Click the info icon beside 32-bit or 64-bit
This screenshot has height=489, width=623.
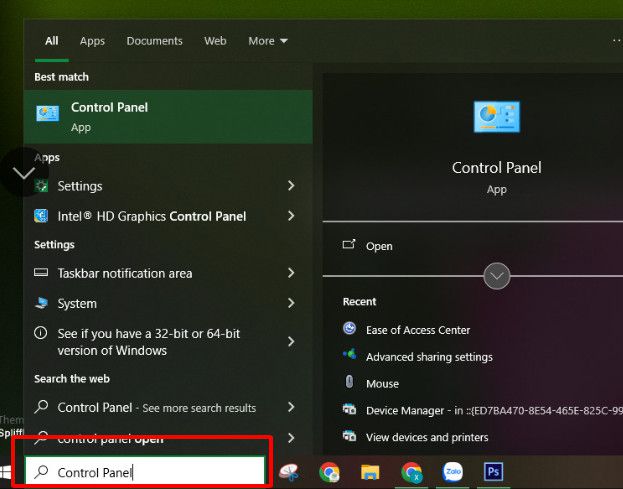coord(41,333)
